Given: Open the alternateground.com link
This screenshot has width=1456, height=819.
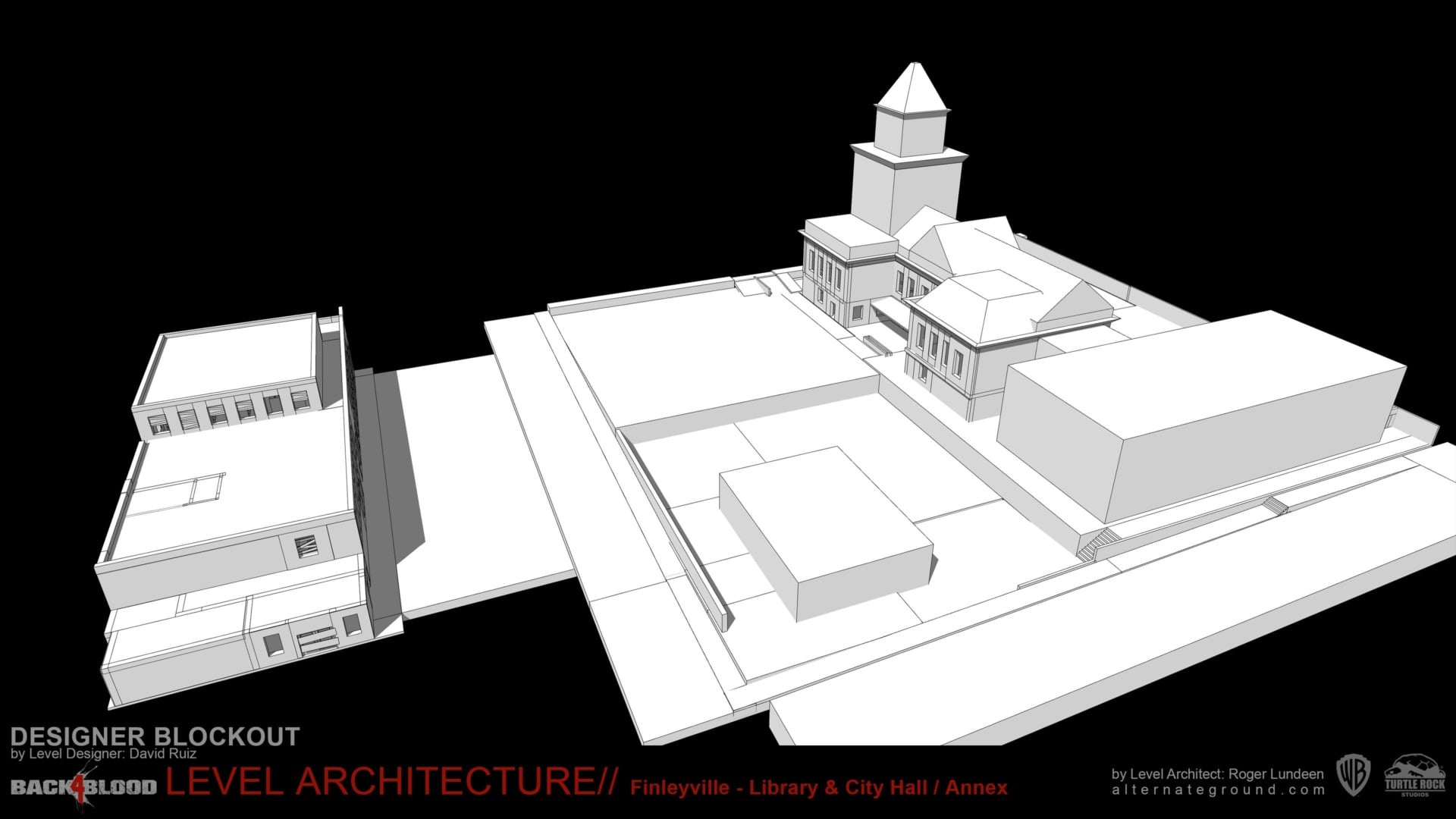Looking at the screenshot, I should pyautogui.click(x=1217, y=790).
